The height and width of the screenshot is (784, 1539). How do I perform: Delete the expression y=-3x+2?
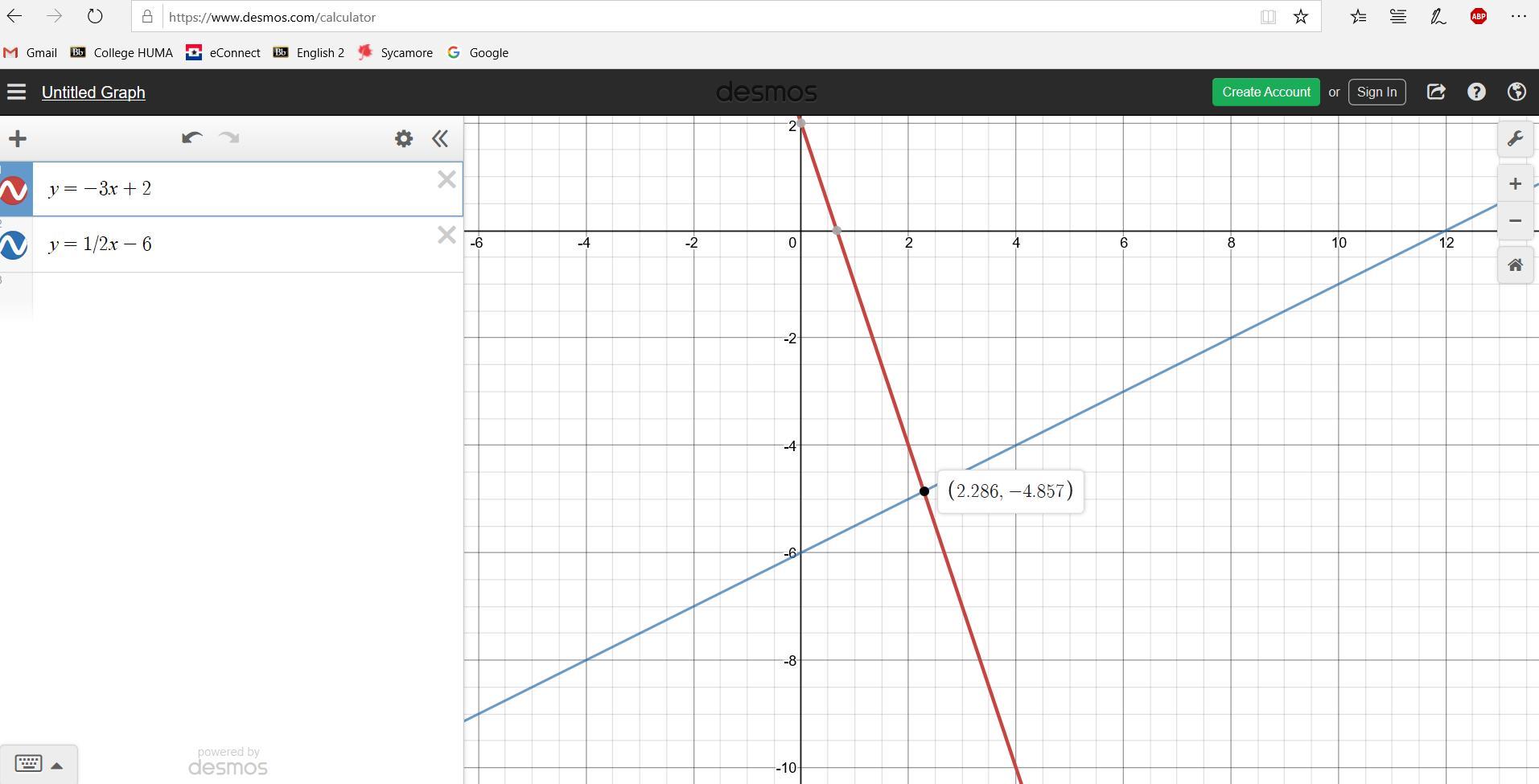click(x=446, y=179)
